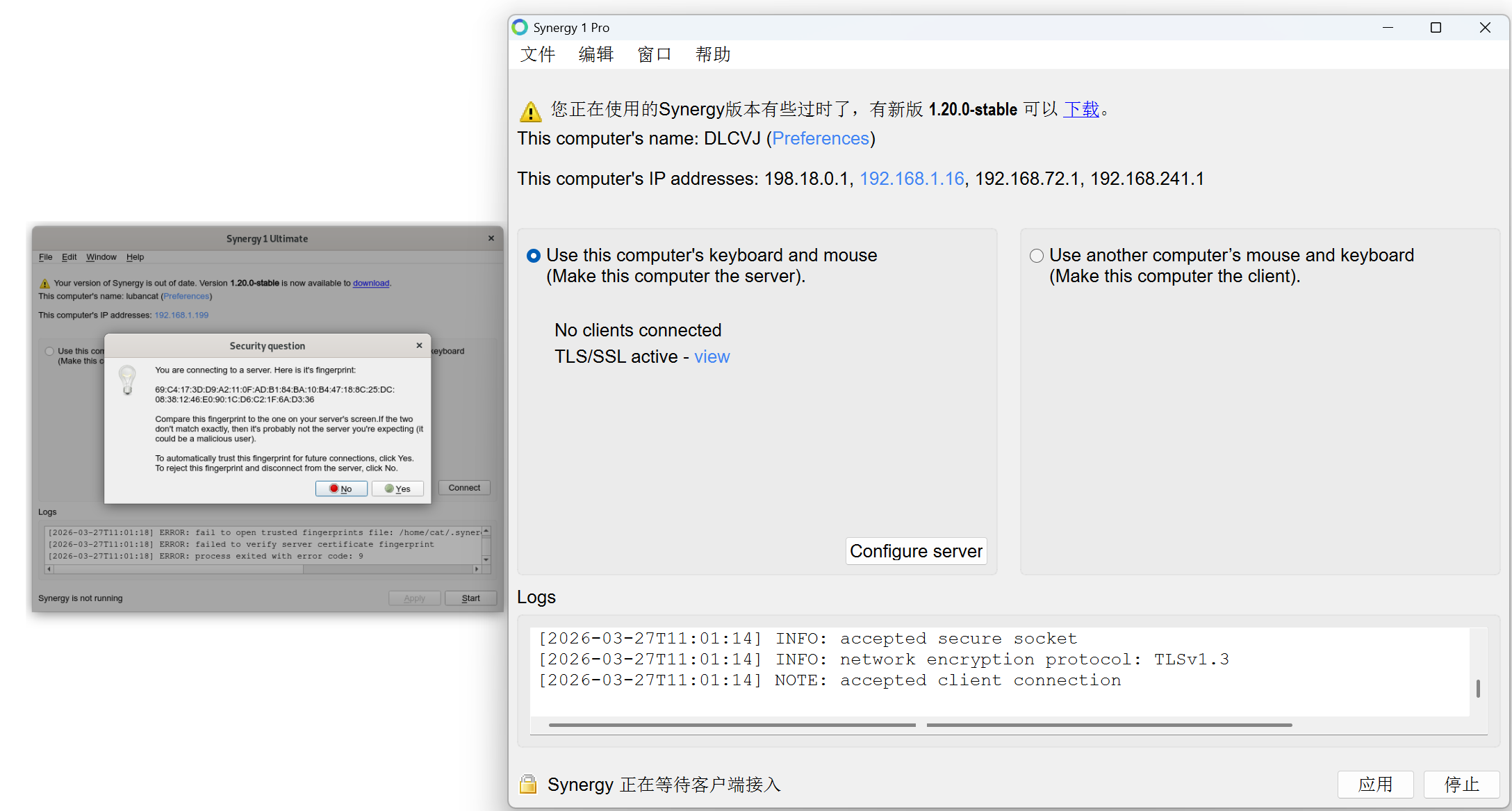Open the 帮助 menu
Screen dimensions: 1512x811
(x=713, y=54)
